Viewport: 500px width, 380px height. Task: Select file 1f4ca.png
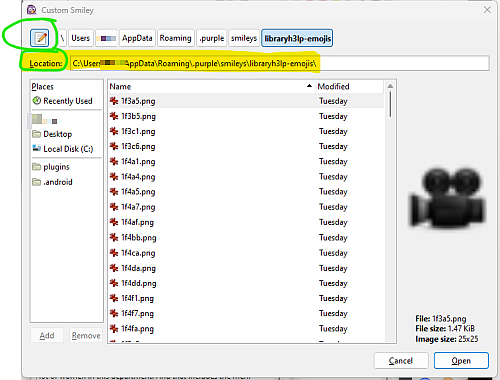click(x=246, y=253)
